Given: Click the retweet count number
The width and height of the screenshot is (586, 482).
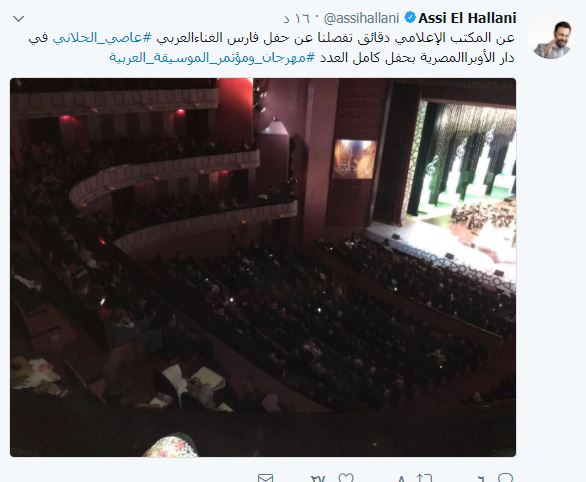Looking at the screenshot, I should 402,479.
